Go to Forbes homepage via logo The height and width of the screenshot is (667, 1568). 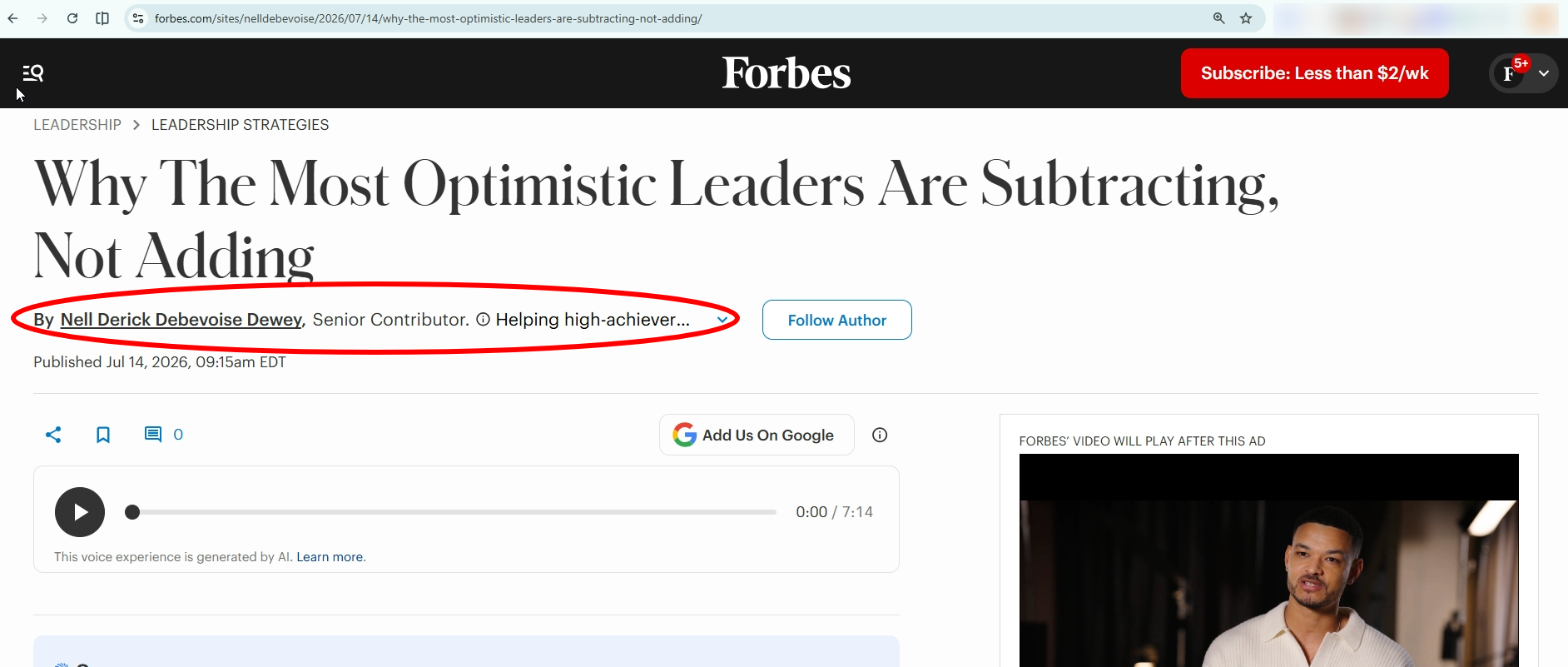click(x=786, y=73)
